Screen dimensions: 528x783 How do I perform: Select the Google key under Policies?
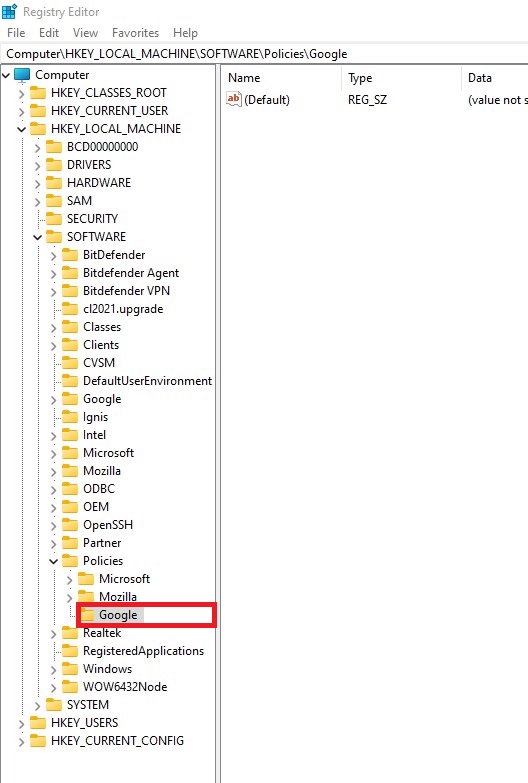coord(118,615)
